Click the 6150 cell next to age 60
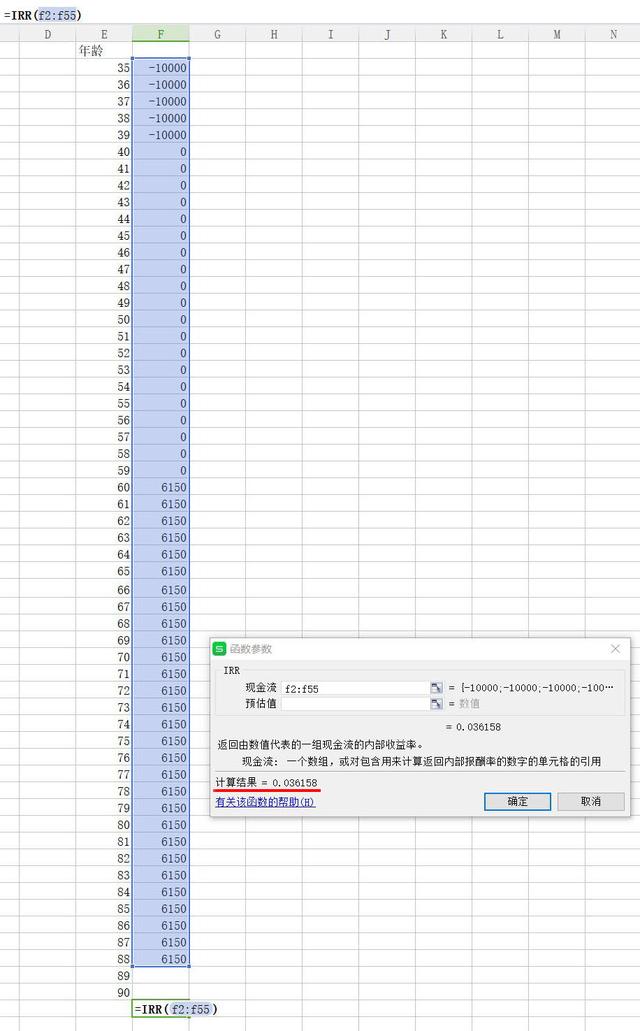 click(160, 487)
